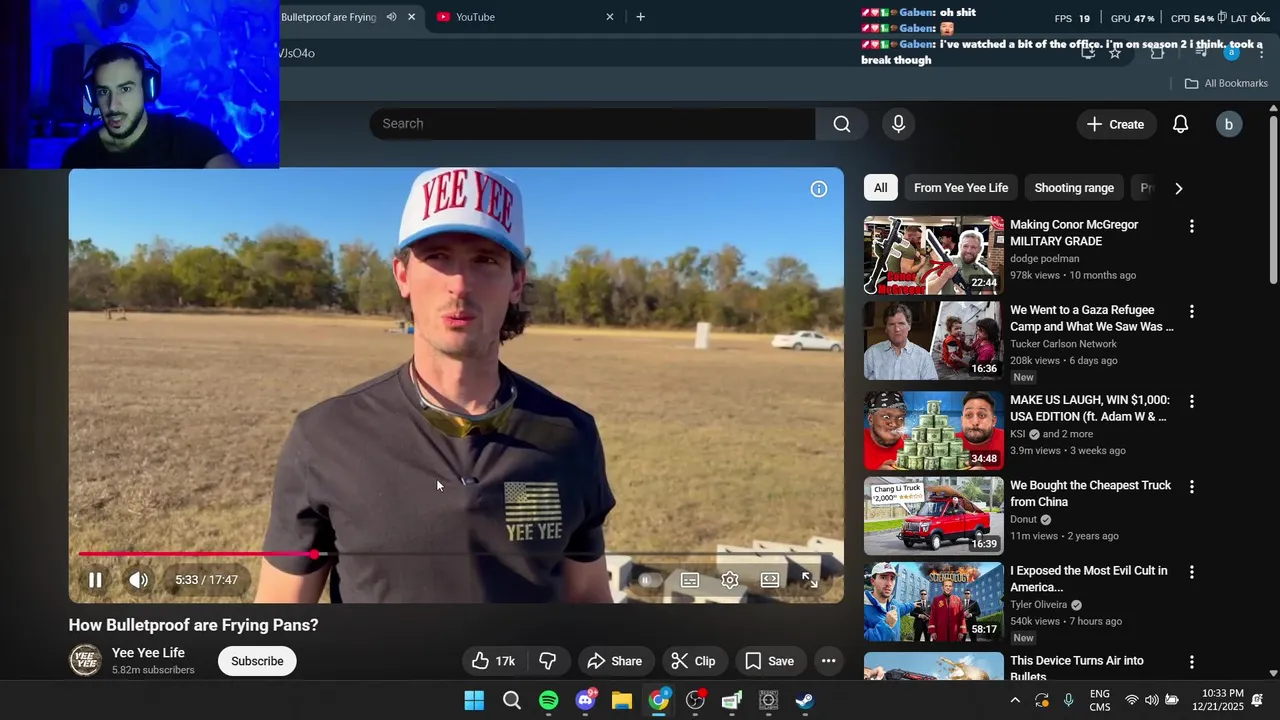Open We Bought the Cheapest Truck from China
The width and height of the screenshot is (1280, 720).
tap(1090, 493)
